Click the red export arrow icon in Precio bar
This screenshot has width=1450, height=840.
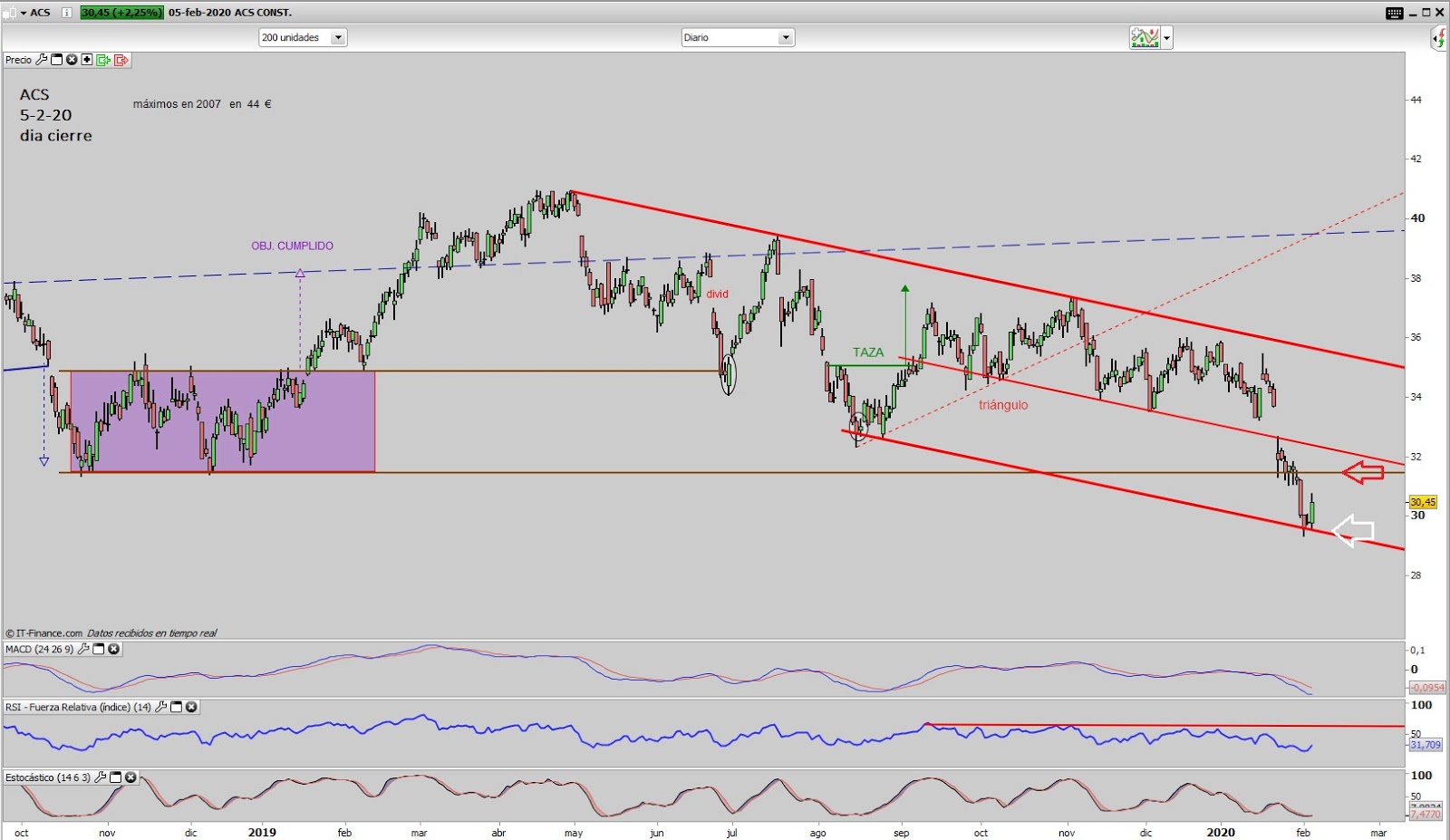click(x=121, y=60)
